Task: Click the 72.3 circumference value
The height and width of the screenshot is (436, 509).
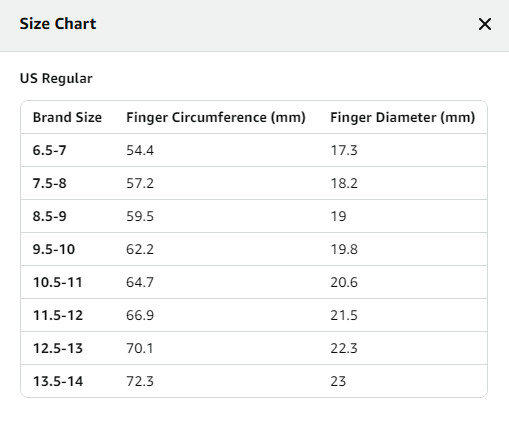Action: click(x=140, y=381)
